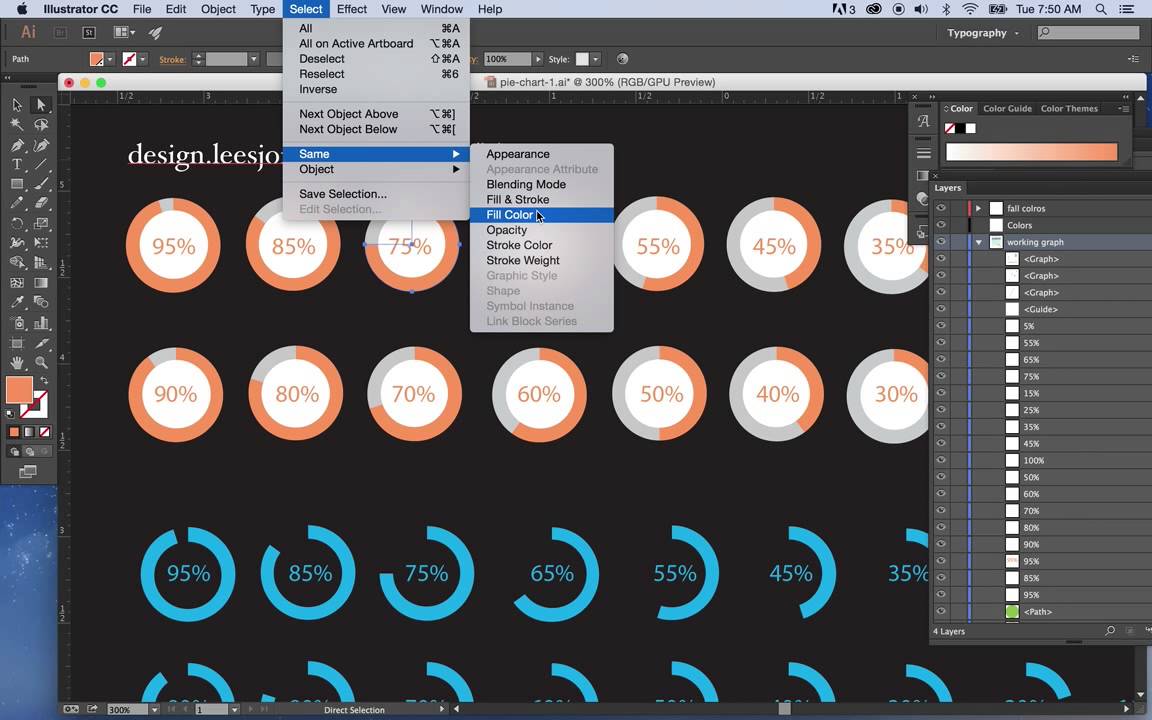Collapse the working graph layer
Screen dimensions: 1152x720
(x=979, y=242)
